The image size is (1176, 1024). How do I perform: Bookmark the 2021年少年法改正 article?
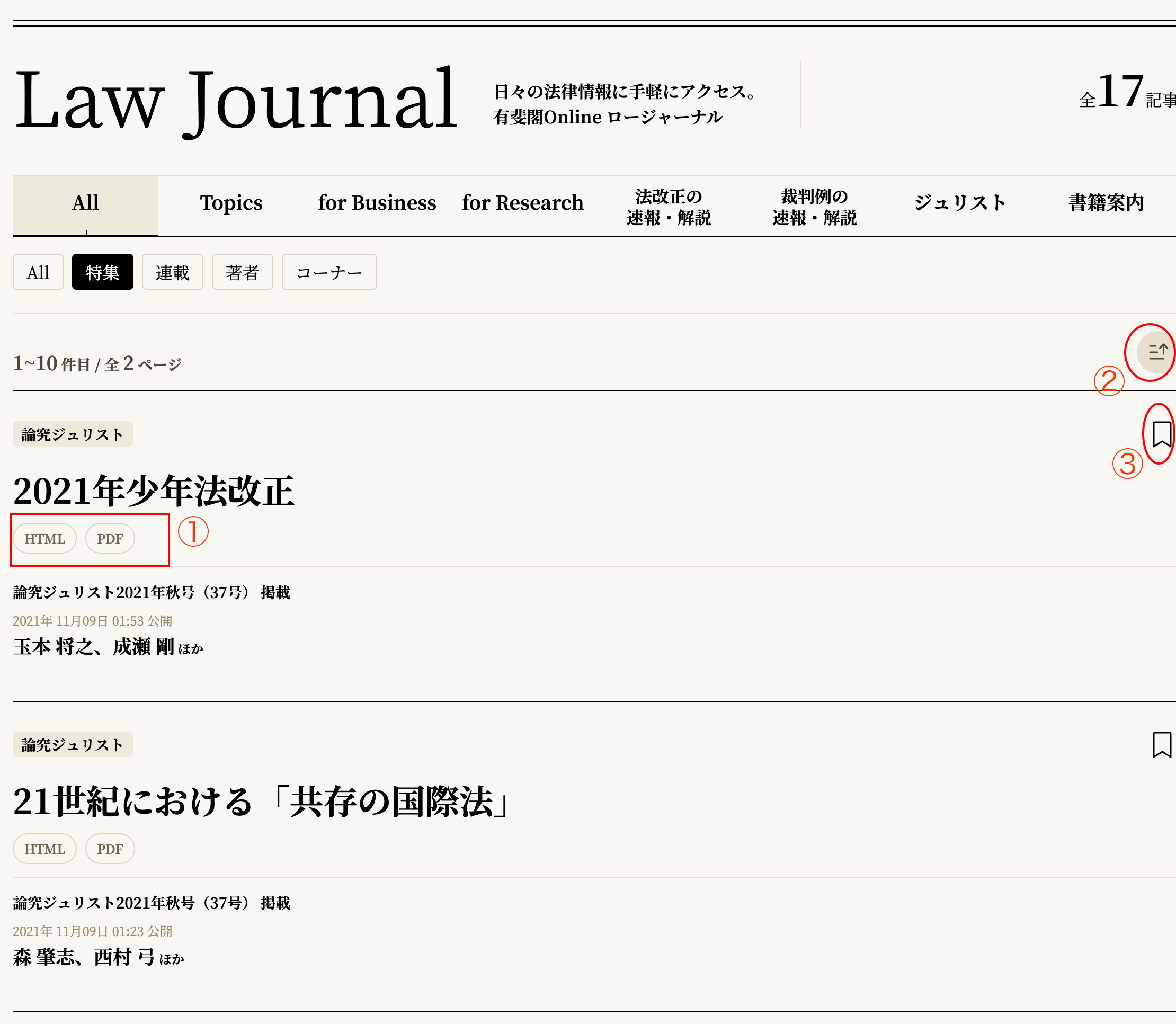click(1161, 434)
